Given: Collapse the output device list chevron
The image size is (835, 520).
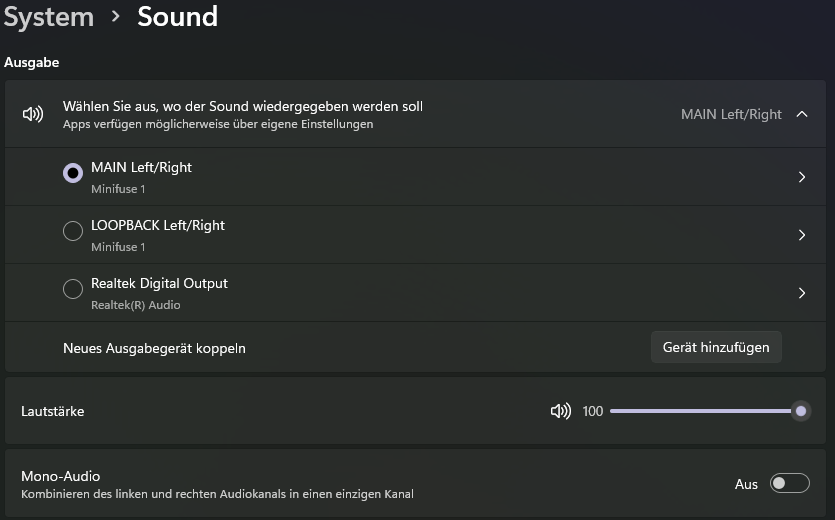Looking at the screenshot, I should (802, 114).
